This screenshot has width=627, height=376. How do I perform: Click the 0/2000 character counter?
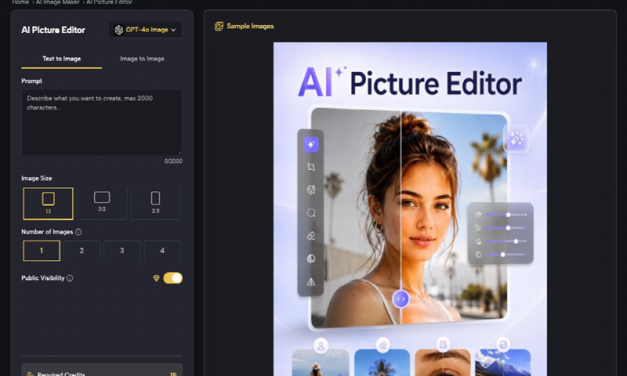tap(173, 161)
